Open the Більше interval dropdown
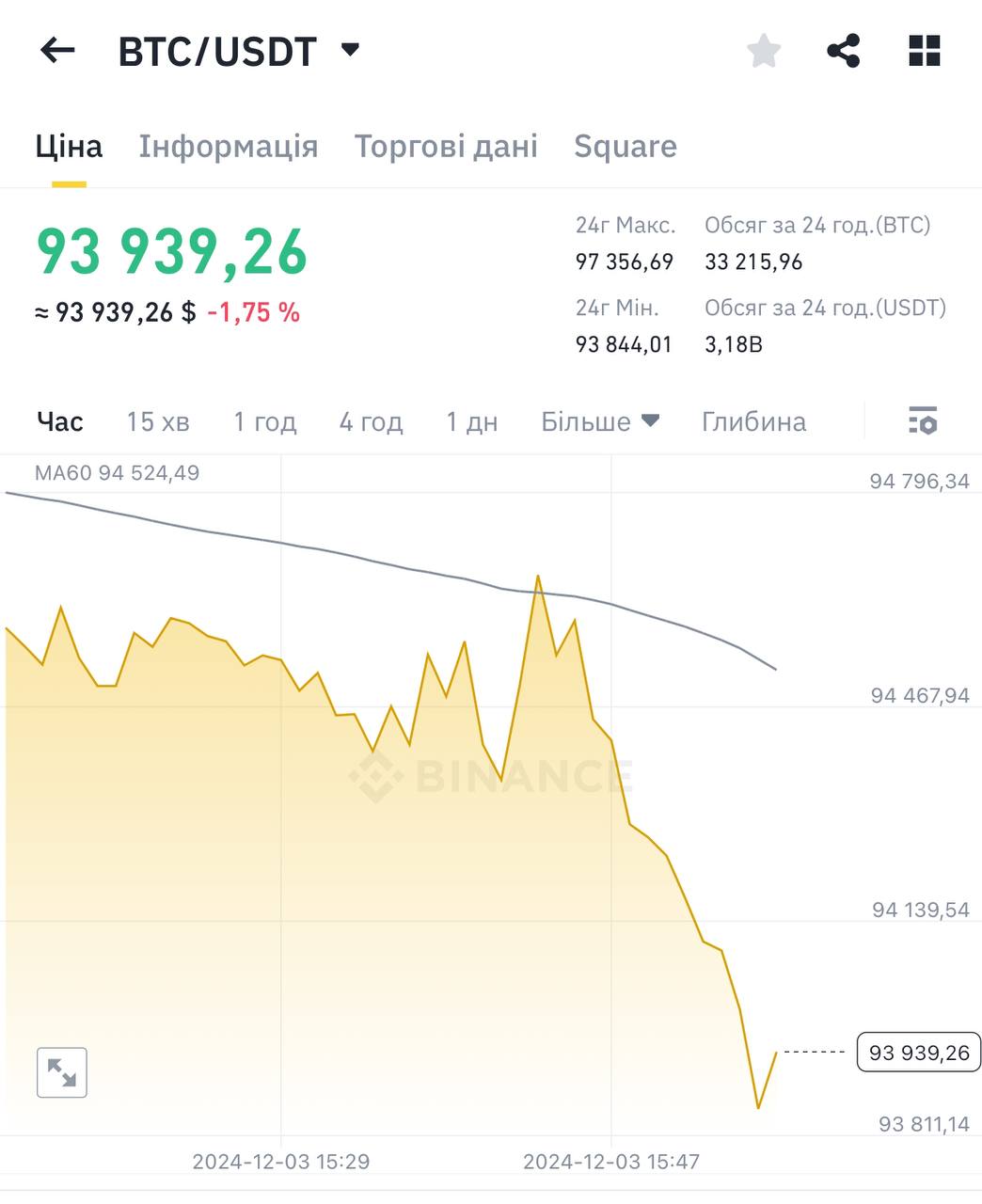The width and height of the screenshot is (982, 1204). click(599, 421)
